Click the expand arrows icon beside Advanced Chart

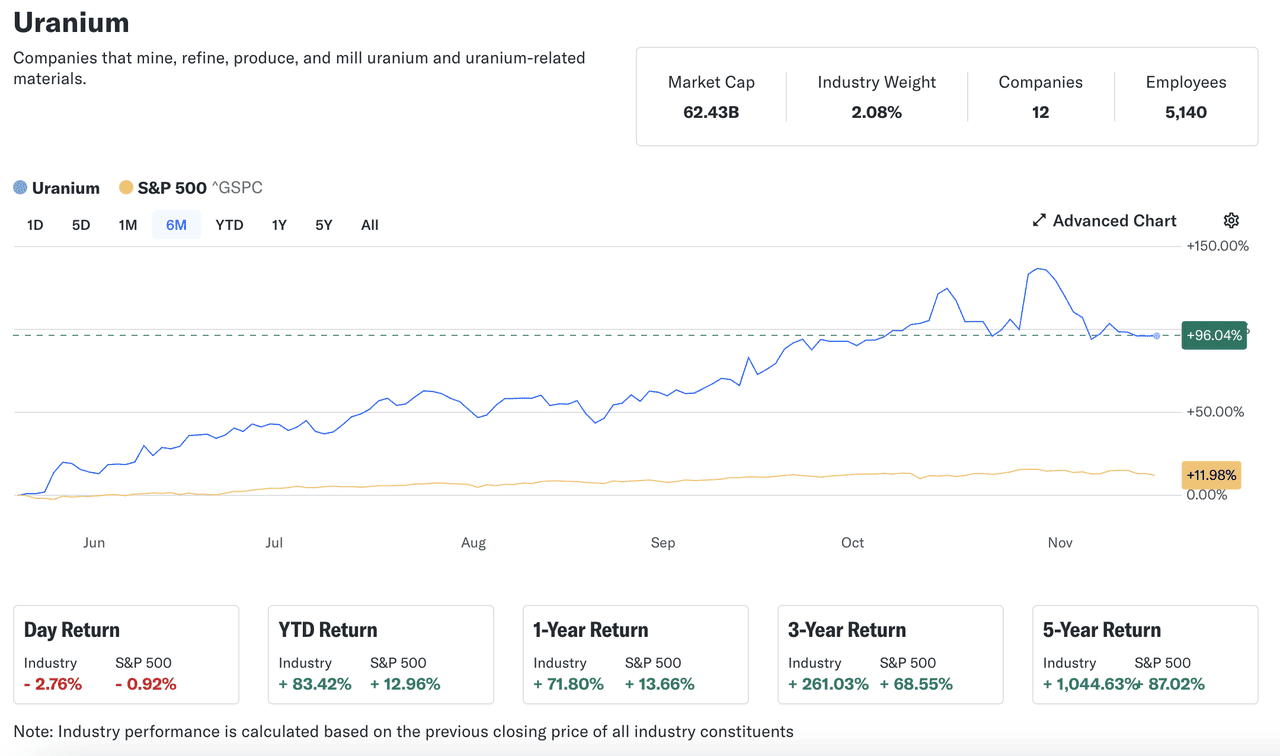pos(1039,221)
